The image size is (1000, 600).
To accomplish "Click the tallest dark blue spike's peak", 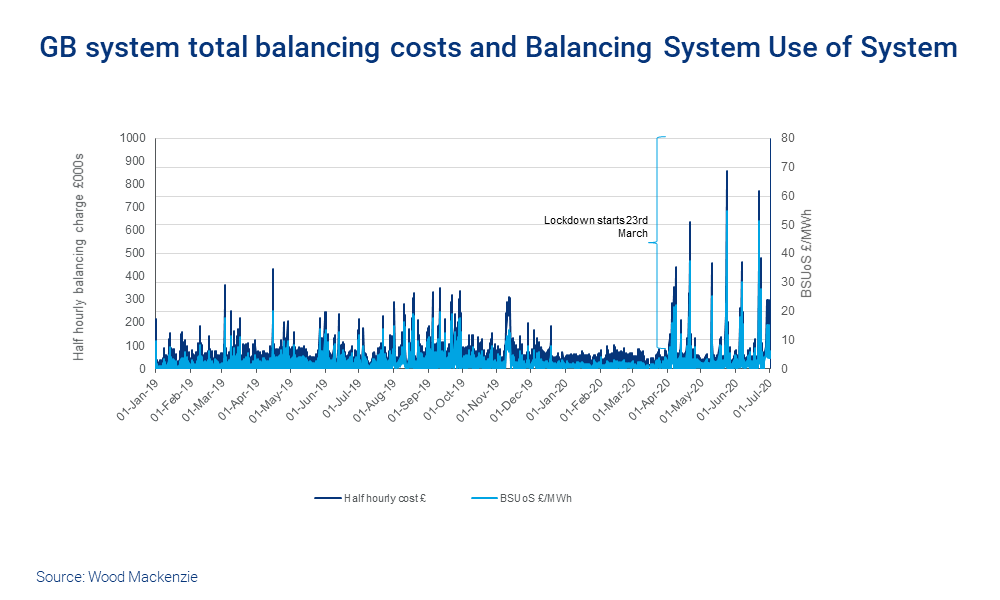I will (x=727, y=171).
